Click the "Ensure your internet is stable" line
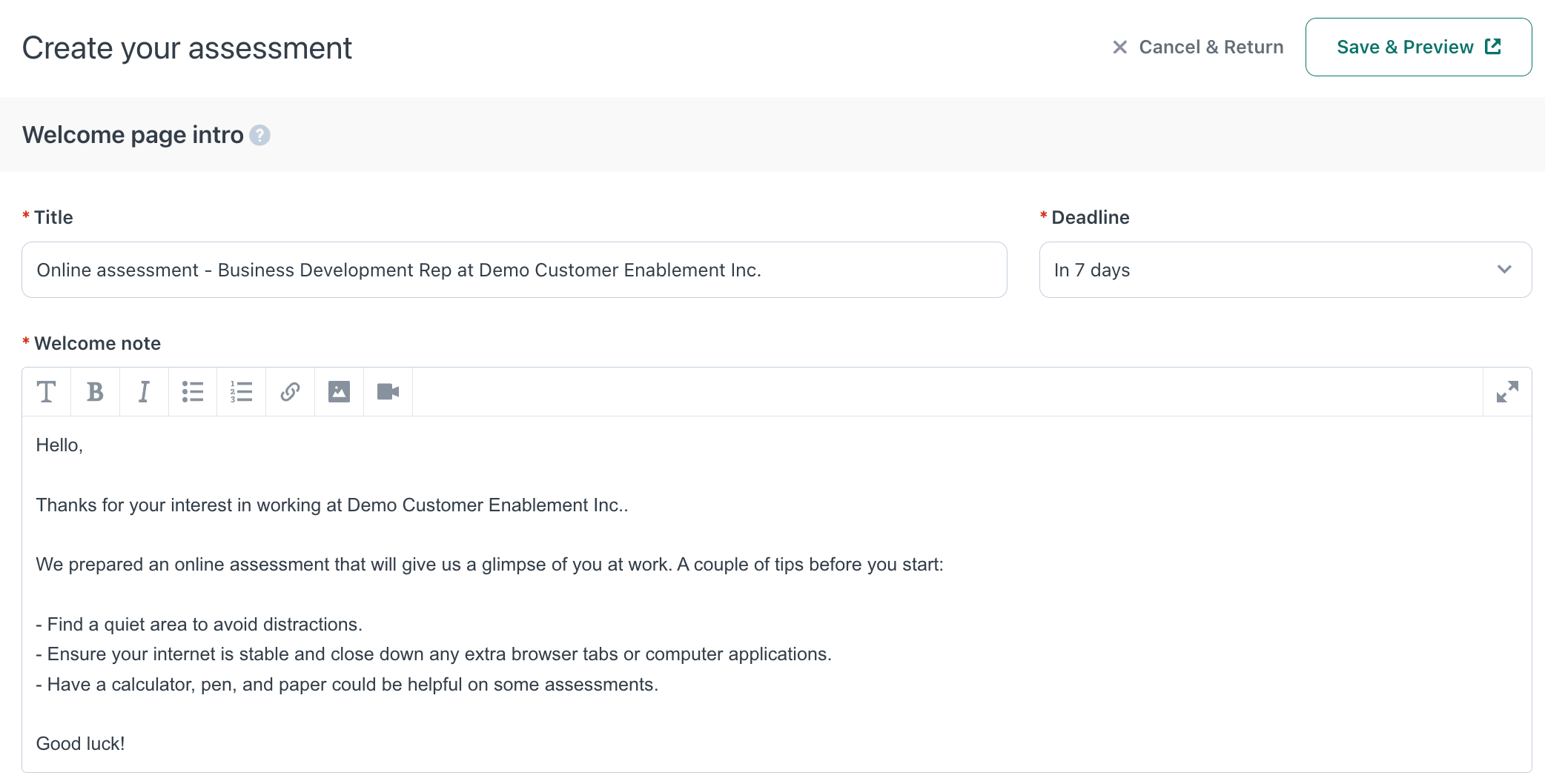1545x784 pixels. pyautogui.click(x=434, y=654)
